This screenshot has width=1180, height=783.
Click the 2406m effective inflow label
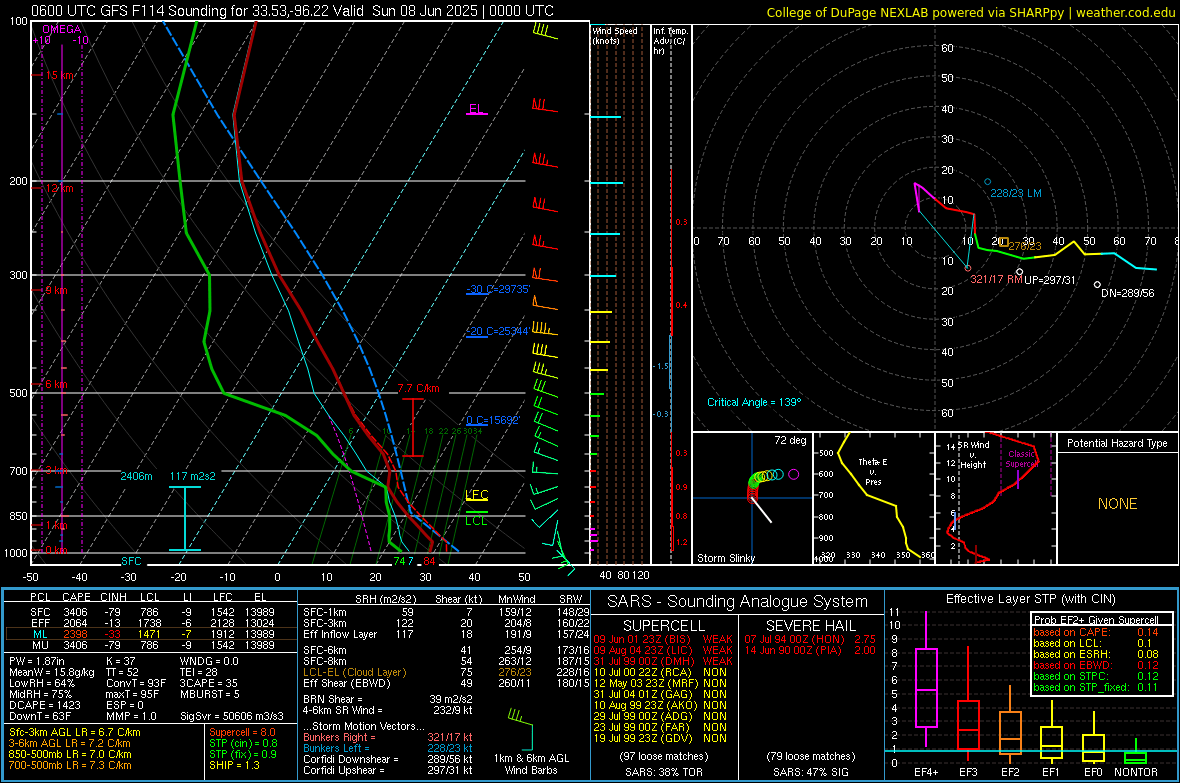tap(136, 476)
